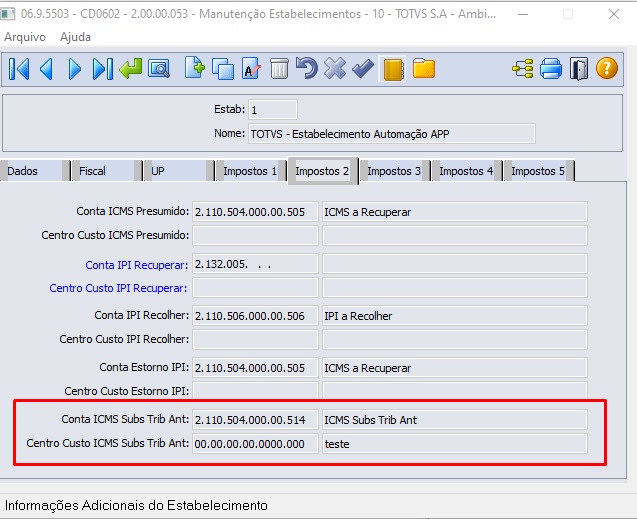
Task: Switch to the UP tab
Action: click(179, 171)
